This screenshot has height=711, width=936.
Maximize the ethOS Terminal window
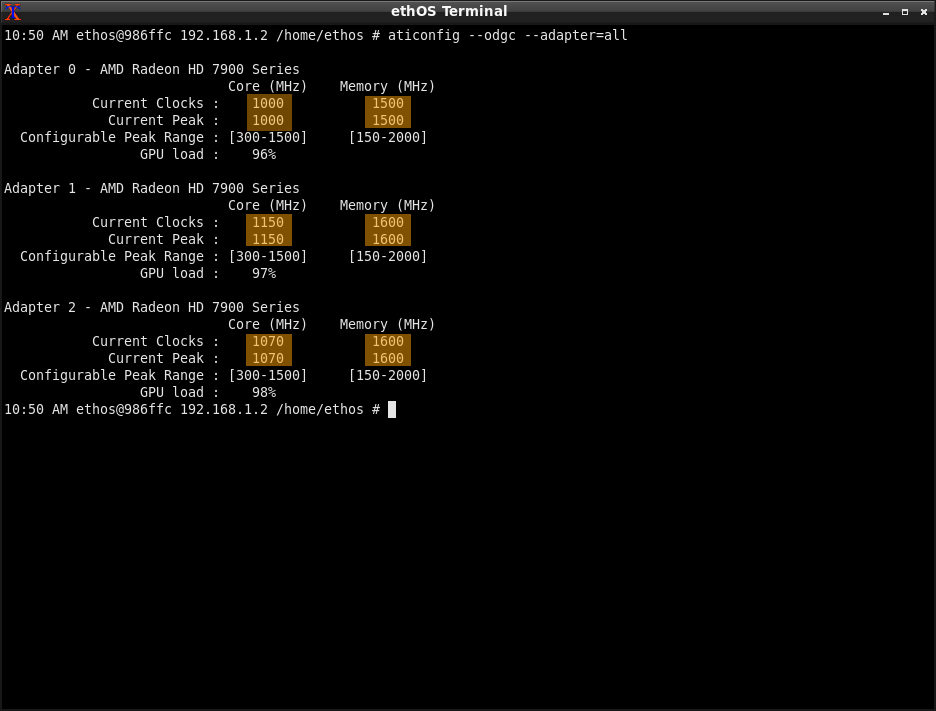coord(905,12)
